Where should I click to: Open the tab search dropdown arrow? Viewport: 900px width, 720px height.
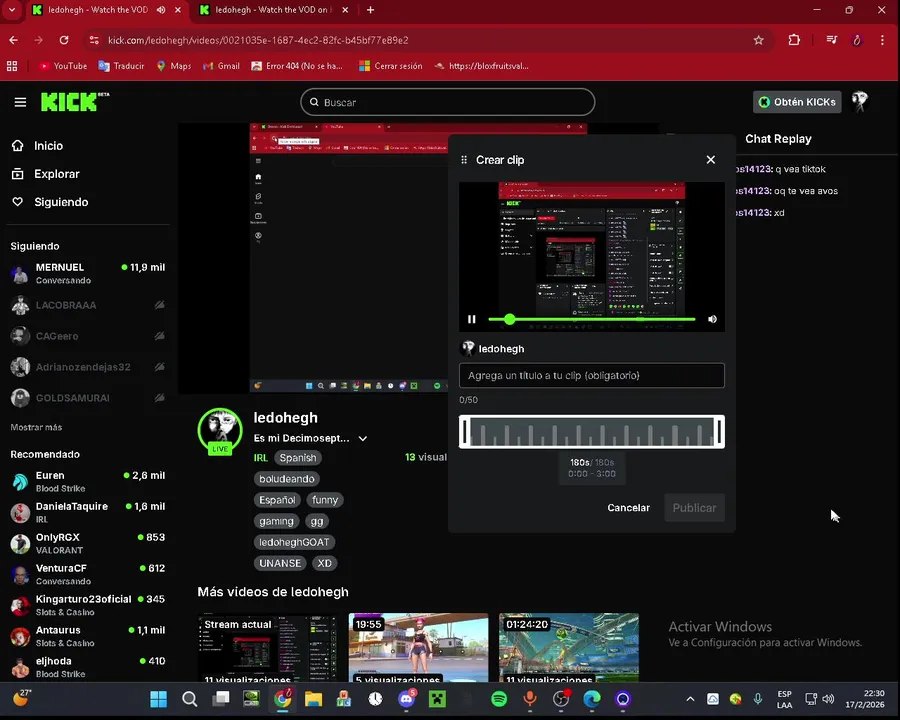click(x=11, y=10)
